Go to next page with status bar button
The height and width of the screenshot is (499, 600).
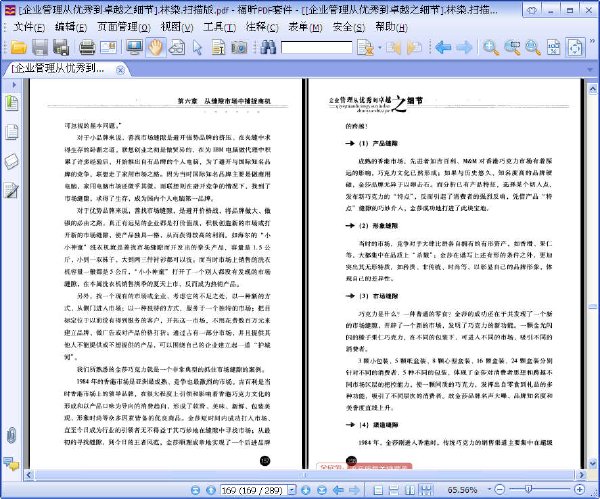[306, 490]
